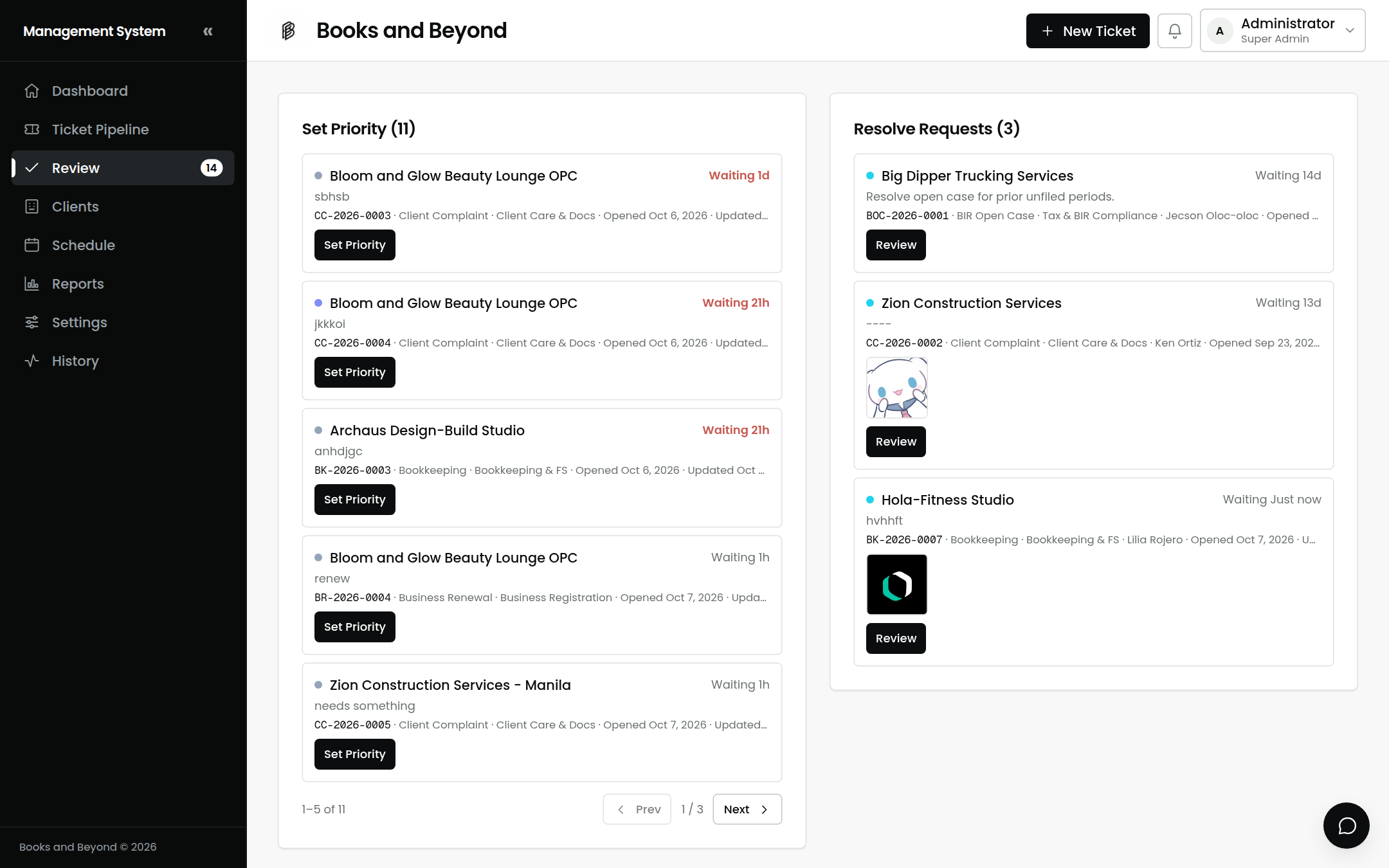Click the Prev pagination button
Image resolution: width=1389 pixels, height=868 pixels.
click(637, 809)
